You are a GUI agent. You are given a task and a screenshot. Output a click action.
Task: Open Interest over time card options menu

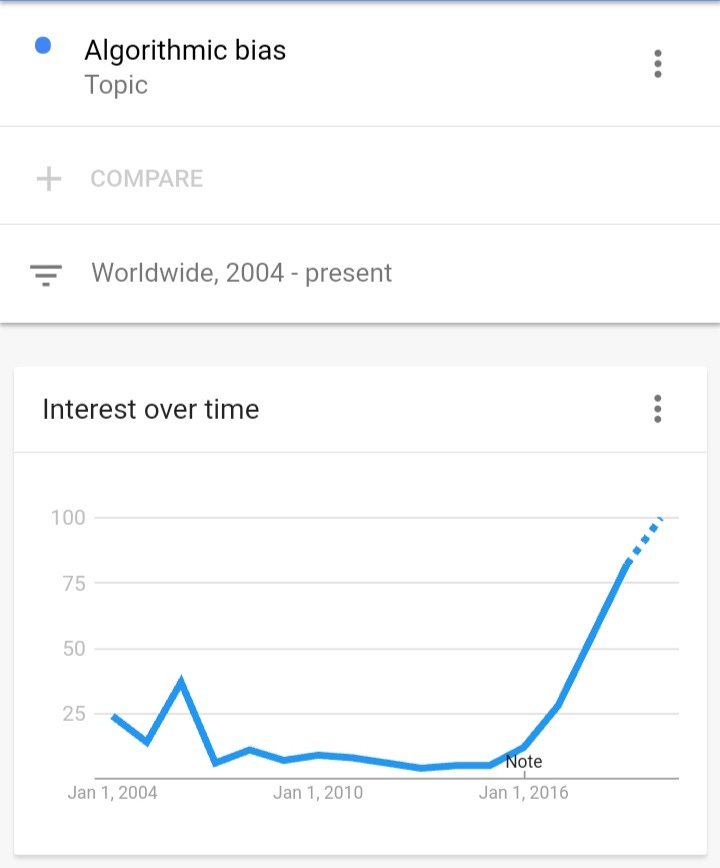click(657, 409)
